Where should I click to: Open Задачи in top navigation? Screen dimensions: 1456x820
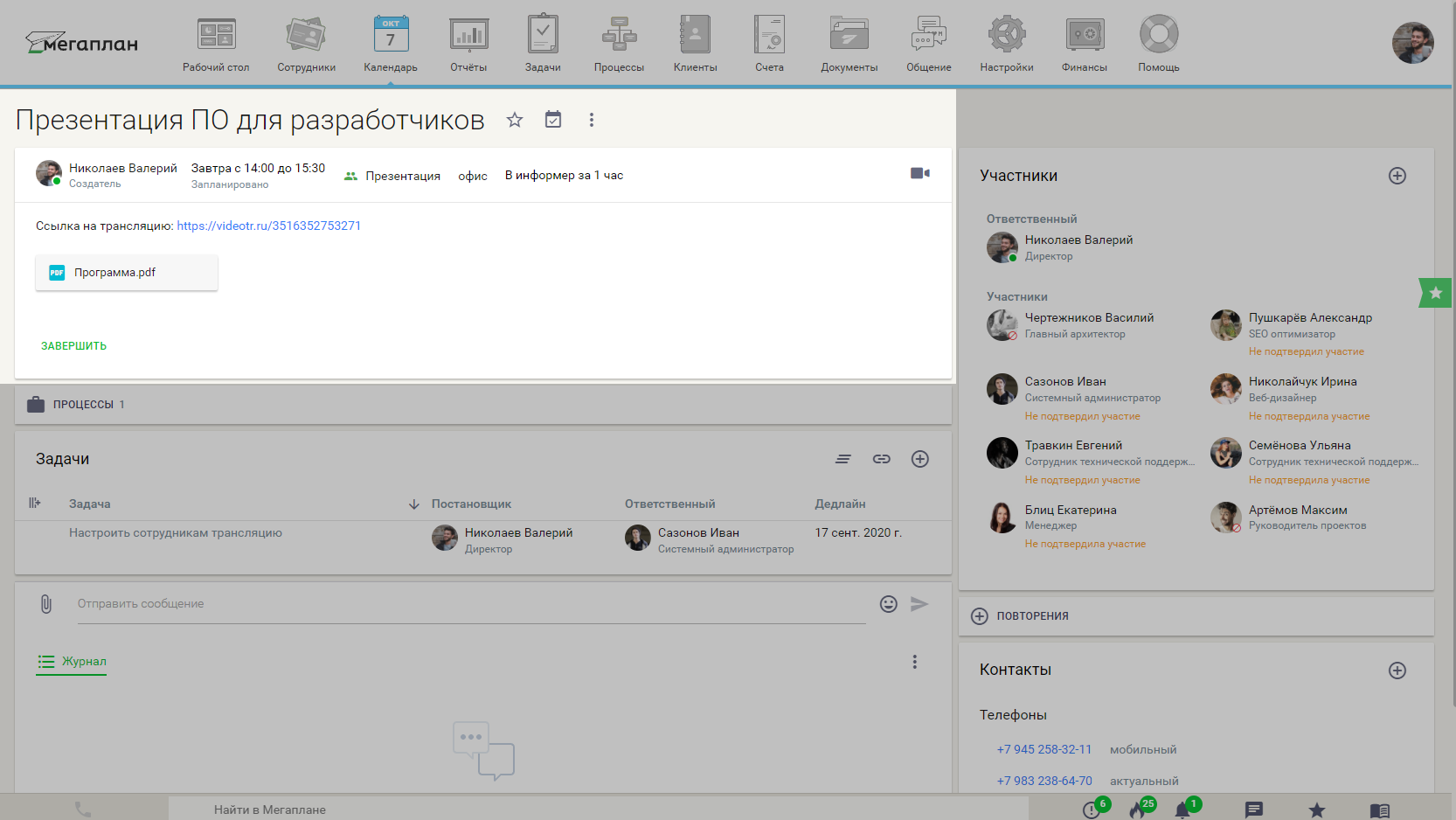(x=543, y=44)
